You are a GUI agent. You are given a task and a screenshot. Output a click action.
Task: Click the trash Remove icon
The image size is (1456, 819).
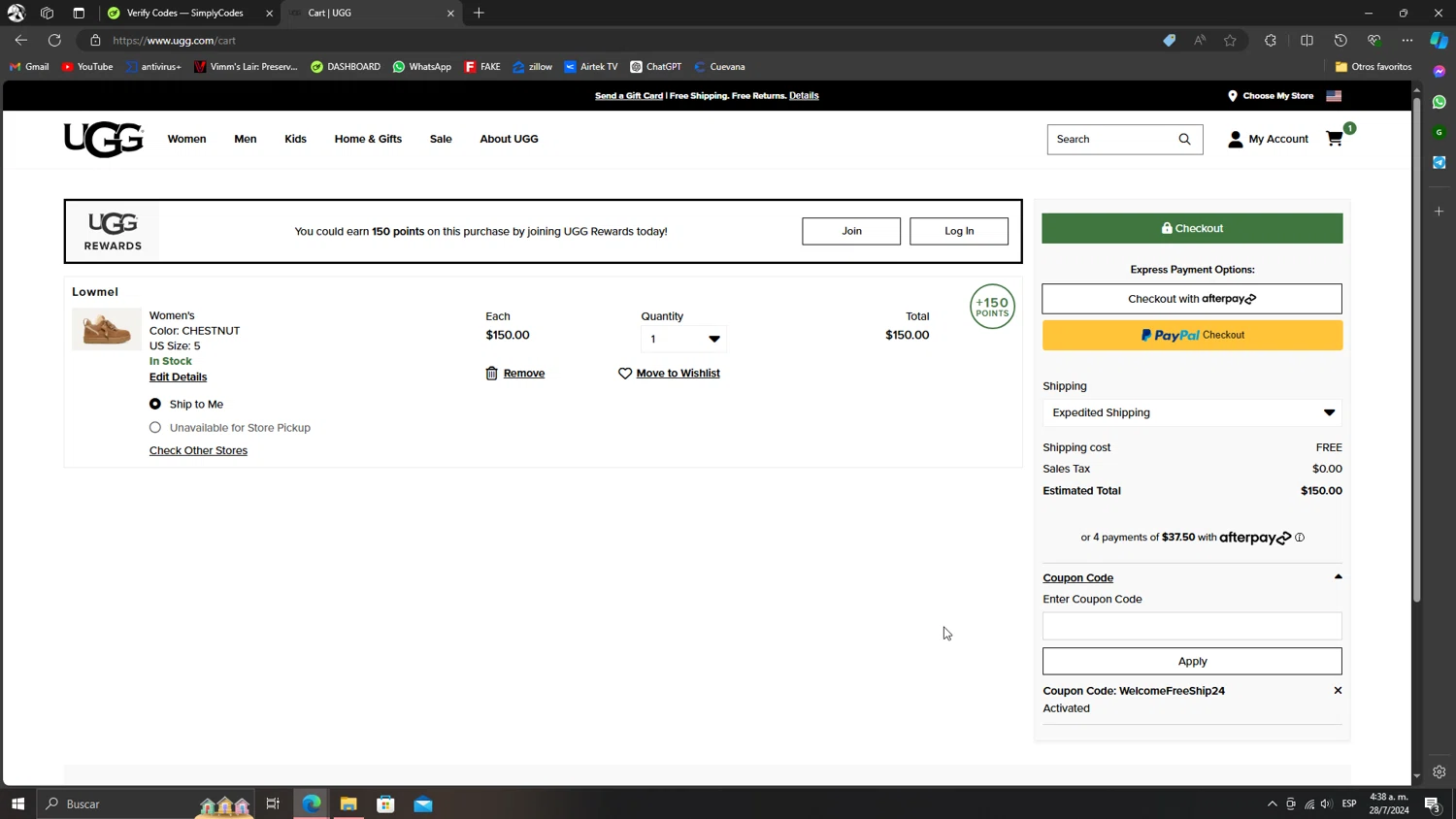[491, 374]
